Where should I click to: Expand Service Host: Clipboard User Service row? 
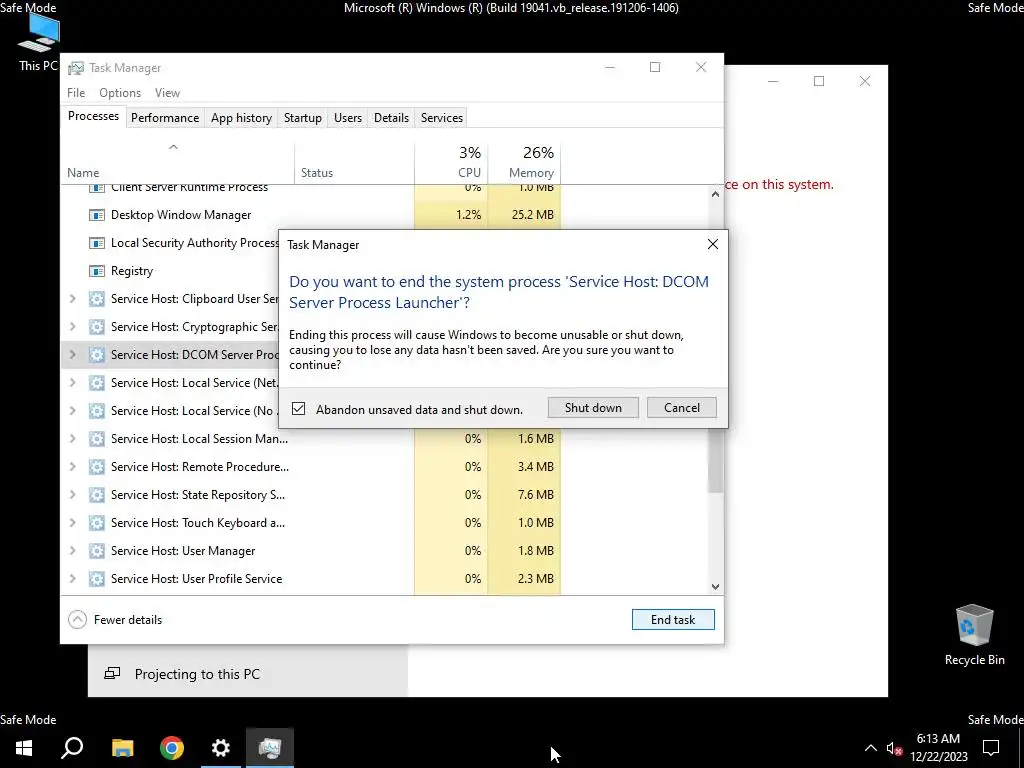(72, 299)
